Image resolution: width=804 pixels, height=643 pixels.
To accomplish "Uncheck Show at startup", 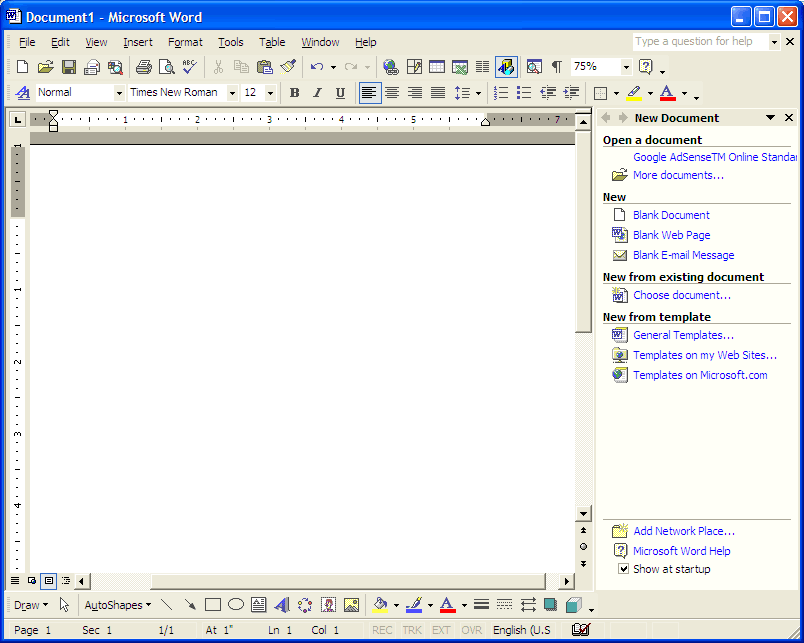I will point(625,568).
